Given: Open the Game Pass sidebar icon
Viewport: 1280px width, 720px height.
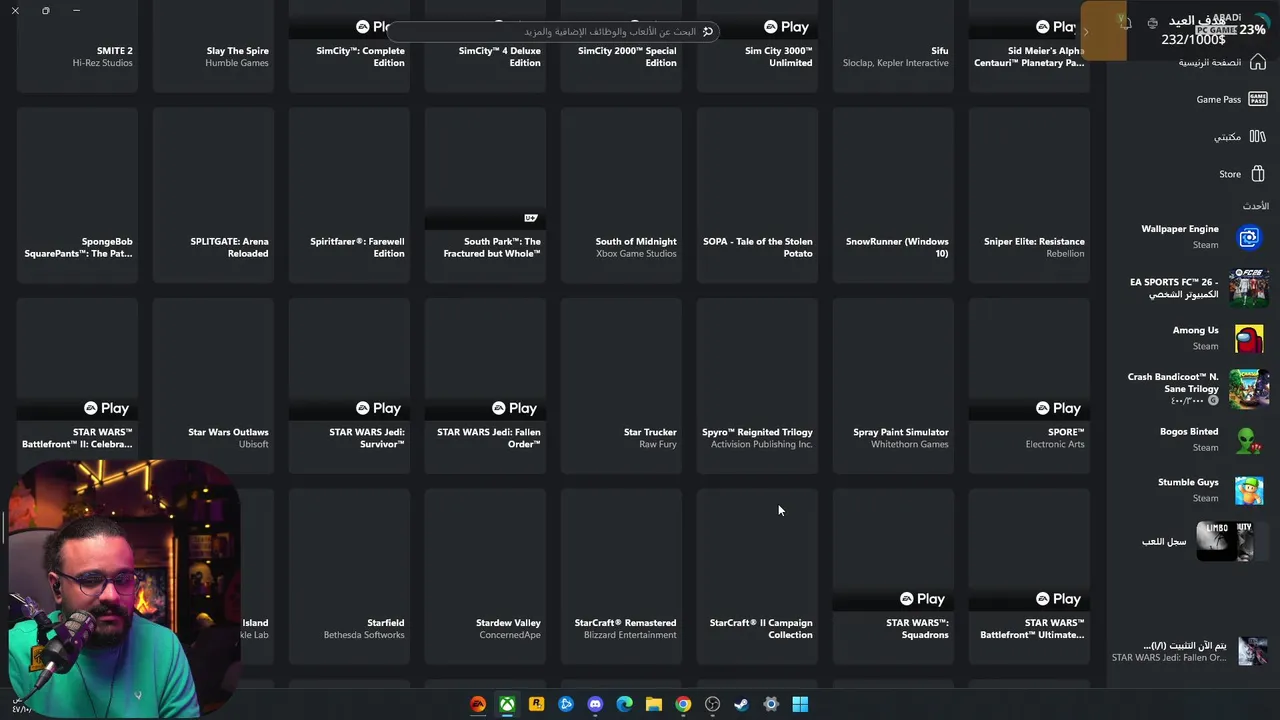Looking at the screenshot, I should pos(1258,99).
